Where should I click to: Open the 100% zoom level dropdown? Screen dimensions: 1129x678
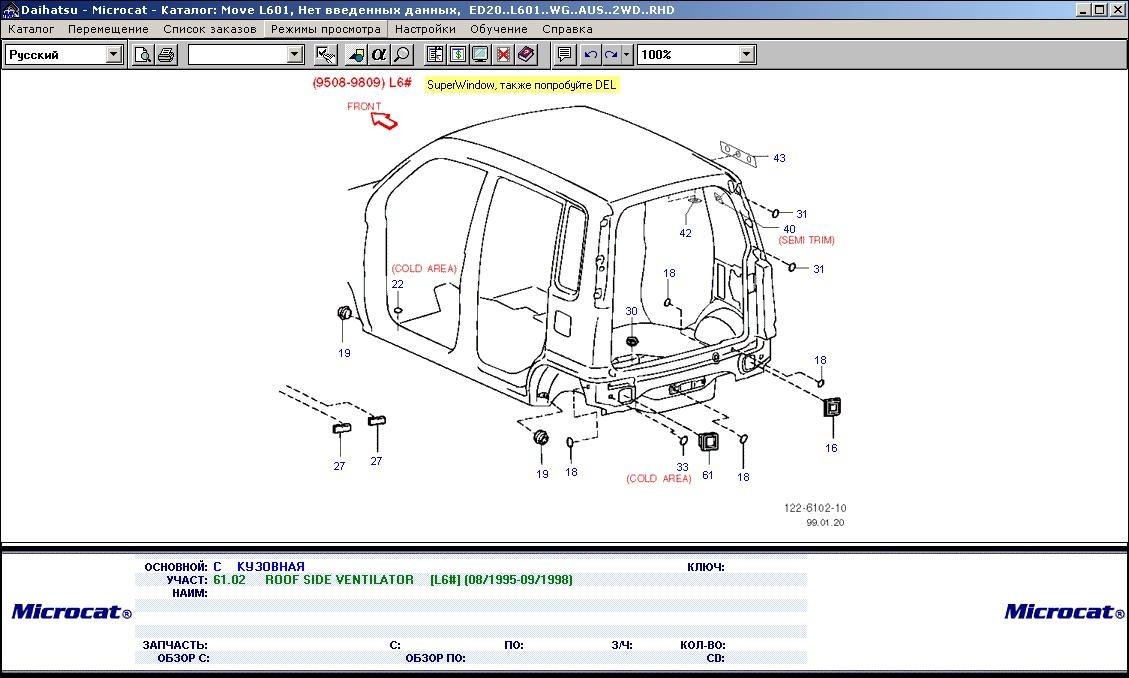[x=747, y=55]
